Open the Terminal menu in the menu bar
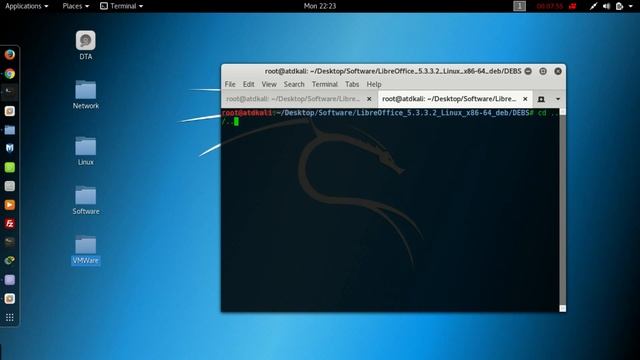640x360 pixels. tap(324, 84)
